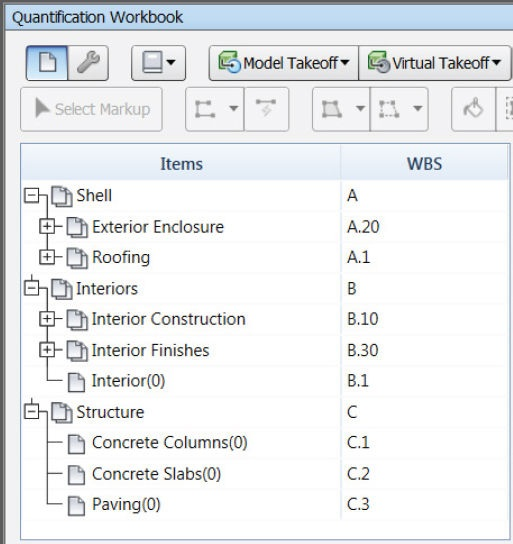Click the Roofing group icon

pyautogui.click(x=77, y=258)
